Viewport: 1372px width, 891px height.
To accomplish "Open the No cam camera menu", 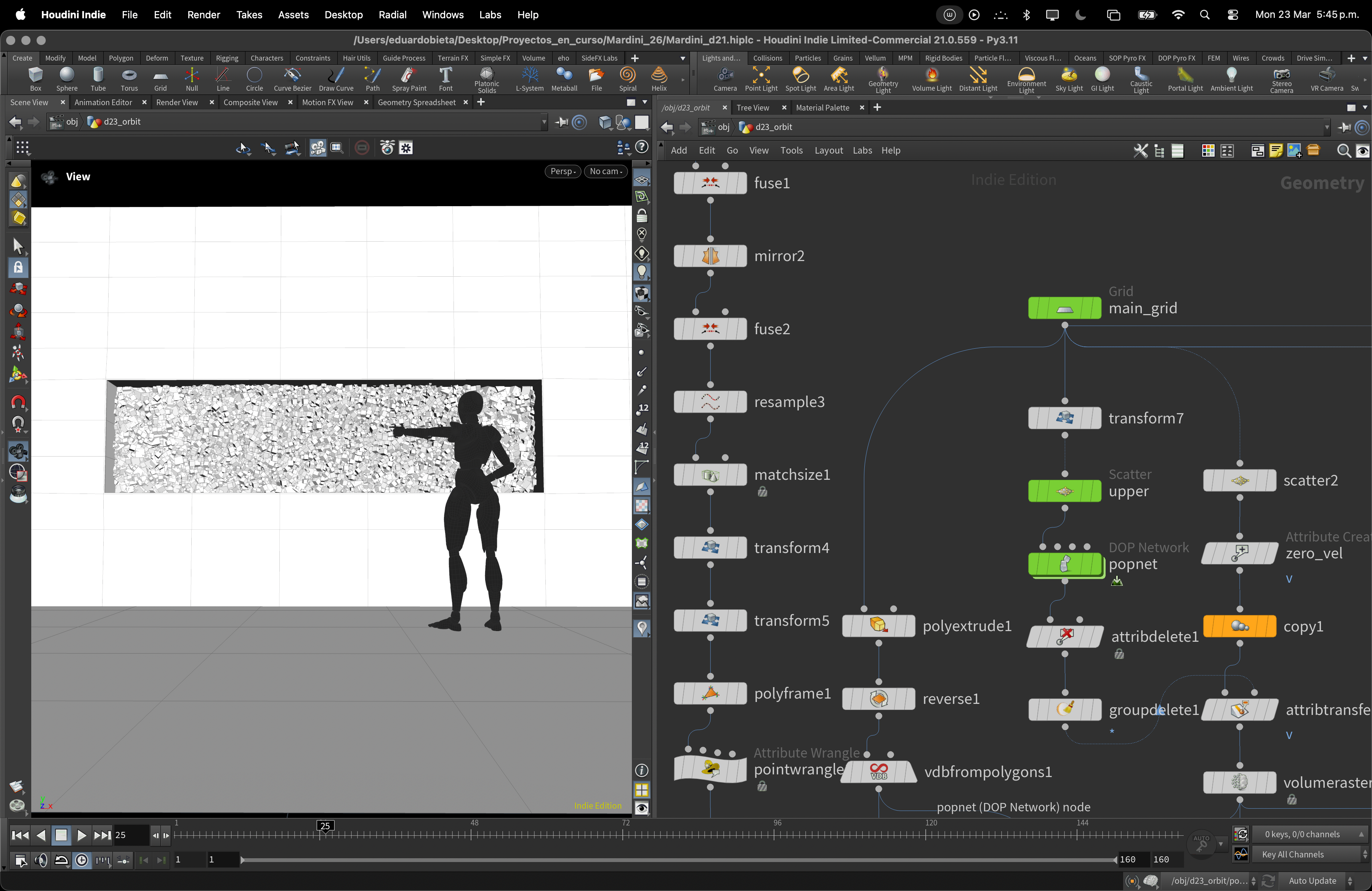I will [x=605, y=171].
